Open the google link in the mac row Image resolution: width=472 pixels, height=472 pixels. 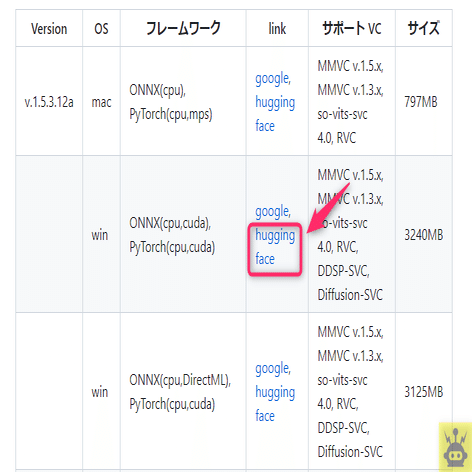[272, 79]
